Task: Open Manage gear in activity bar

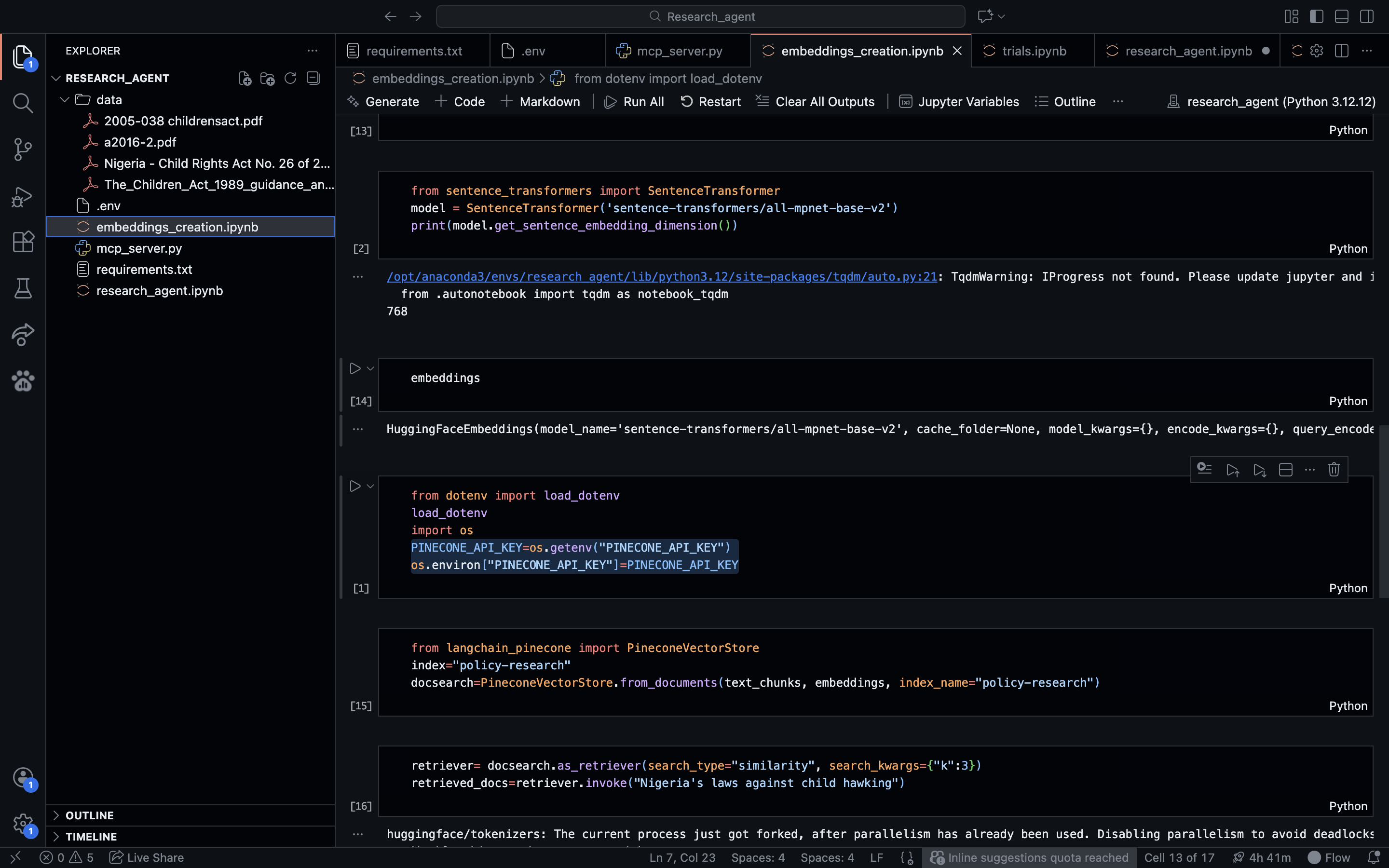Action: pos(23,825)
